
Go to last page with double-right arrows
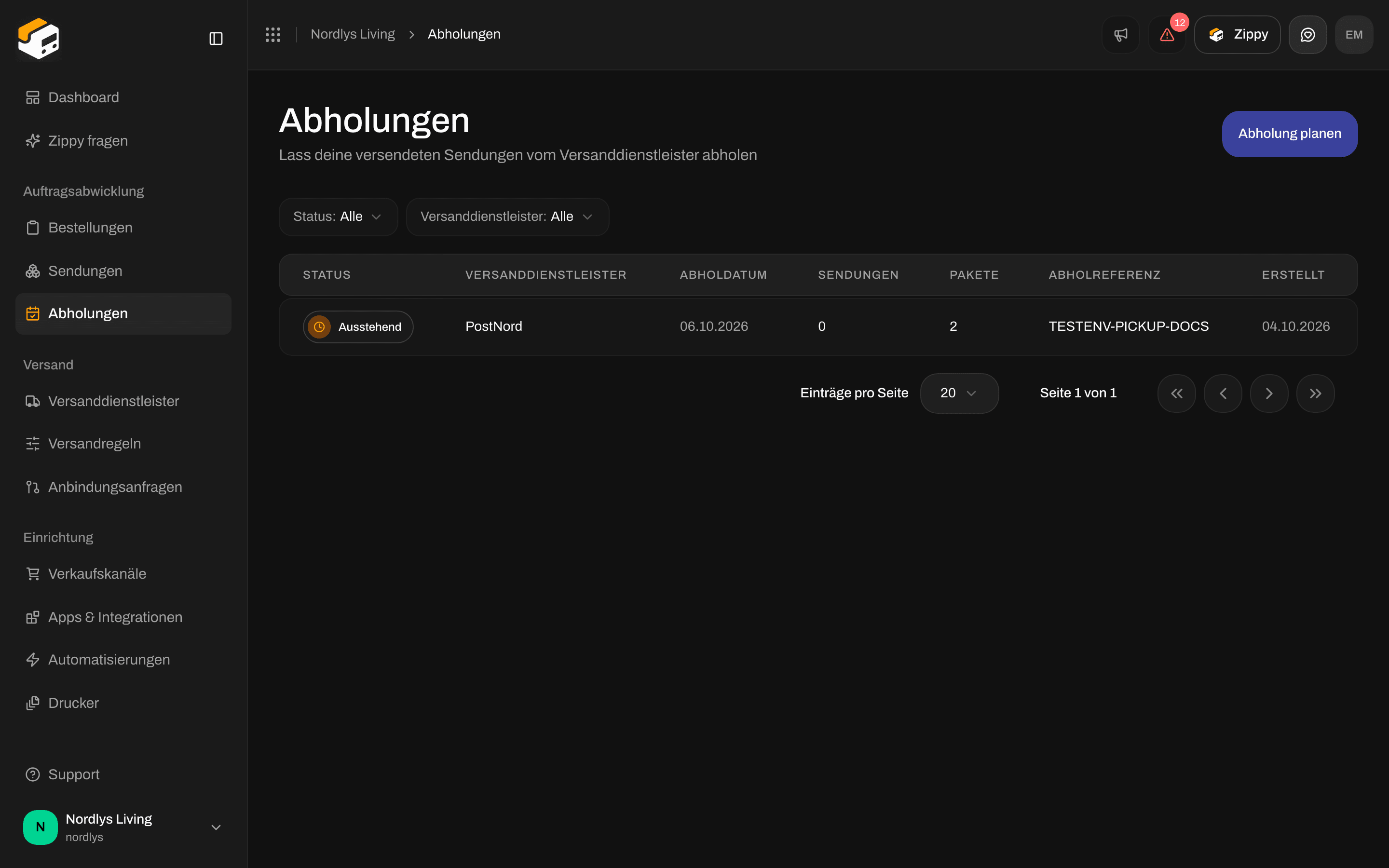1316,393
